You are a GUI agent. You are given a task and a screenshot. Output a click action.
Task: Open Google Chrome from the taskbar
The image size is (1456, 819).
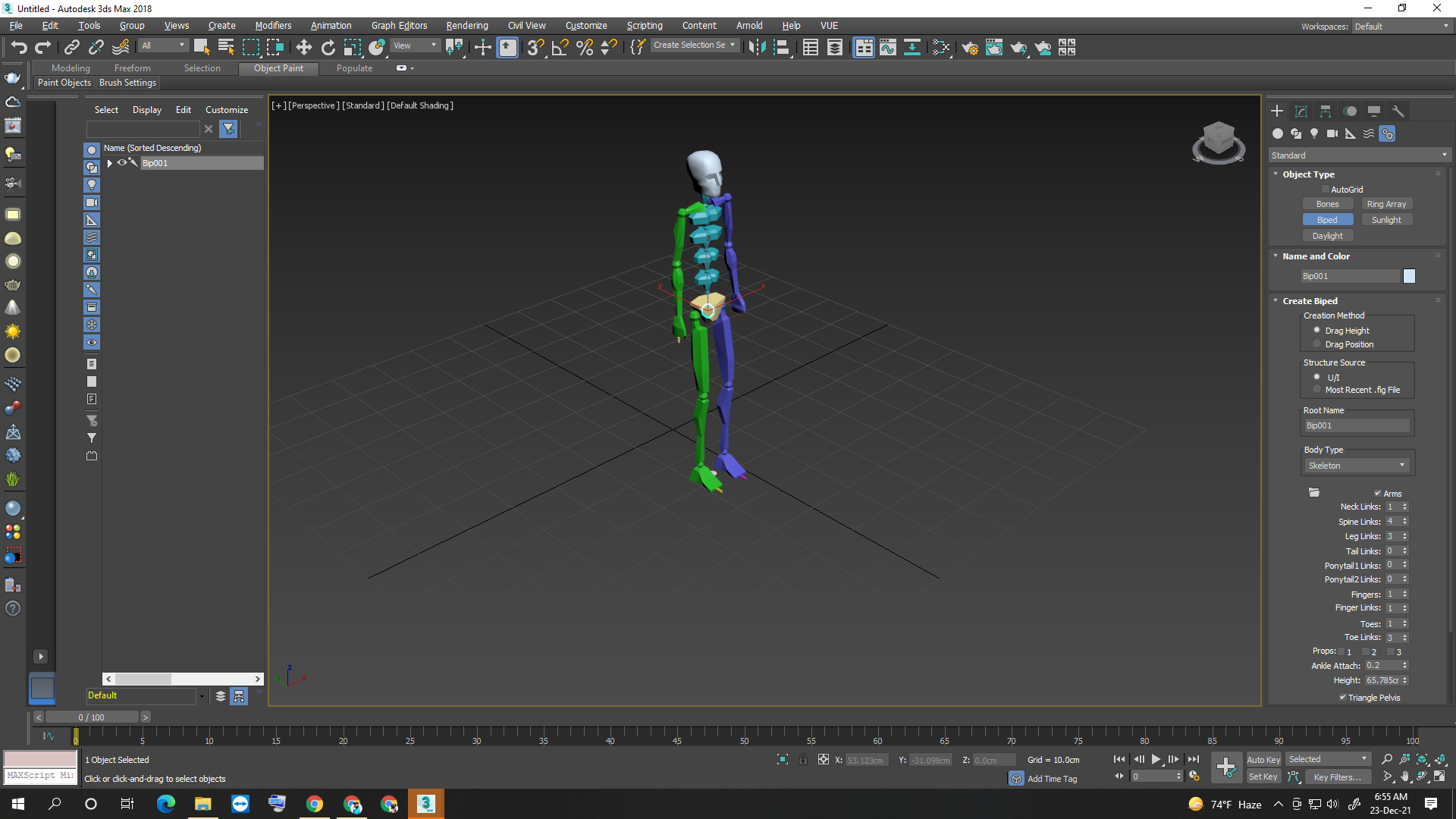(314, 804)
